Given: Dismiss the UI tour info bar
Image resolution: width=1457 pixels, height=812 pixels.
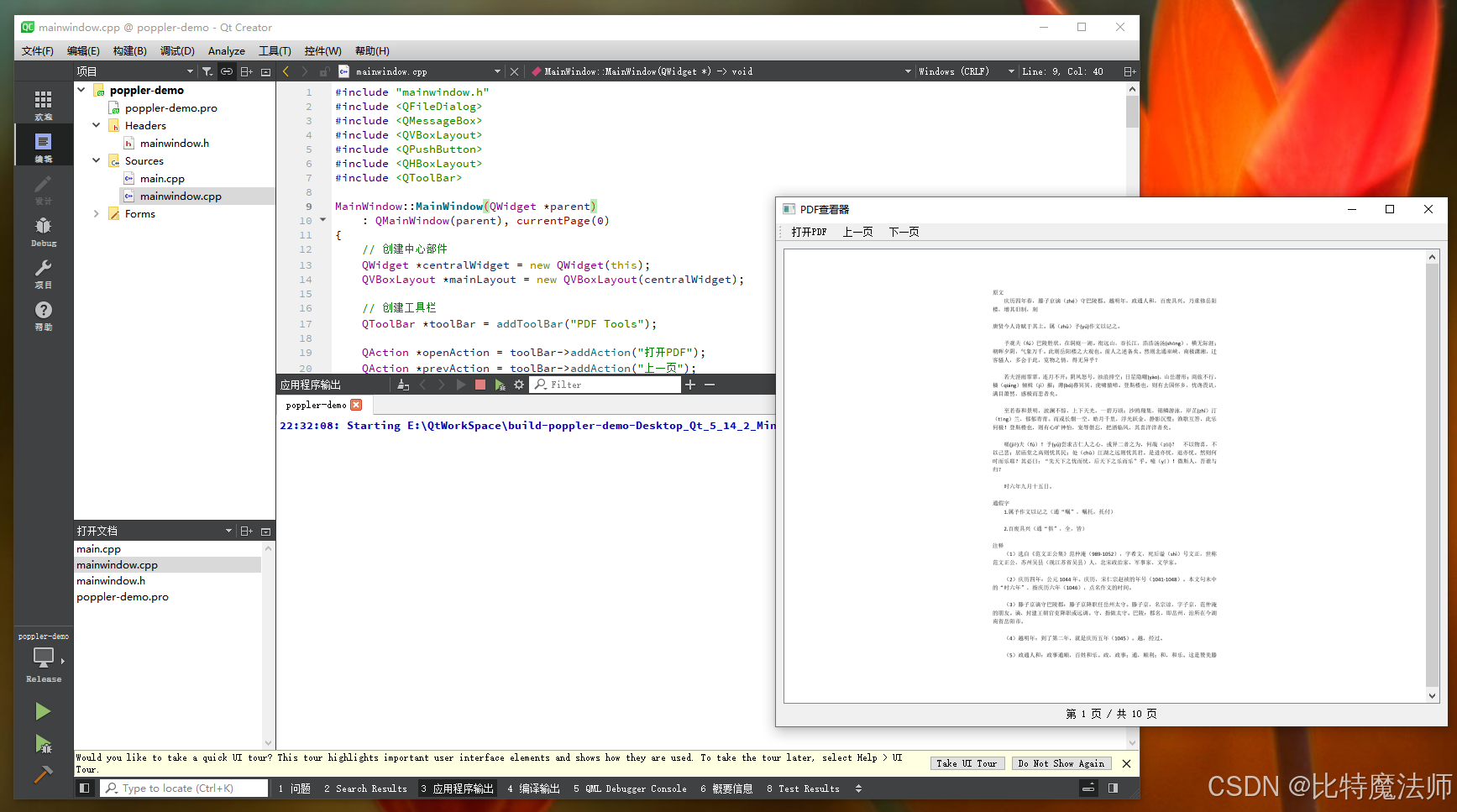Looking at the screenshot, I should point(1127,763).
